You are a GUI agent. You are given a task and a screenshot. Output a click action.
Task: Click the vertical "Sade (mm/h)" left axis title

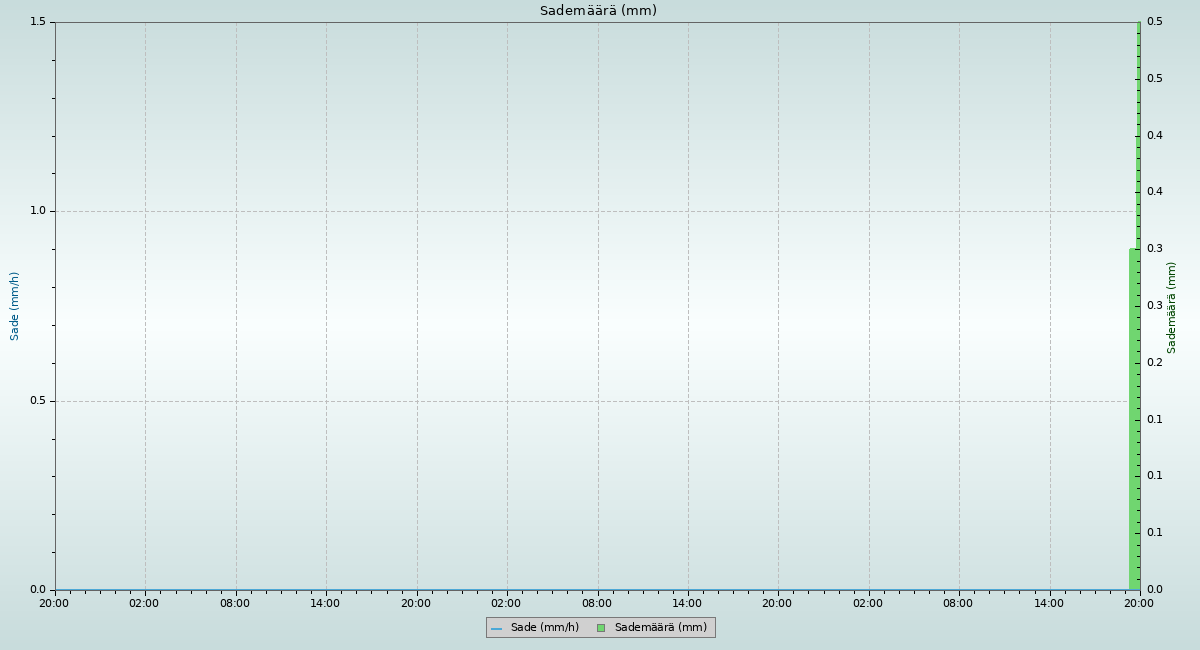(x=15, y=306)
